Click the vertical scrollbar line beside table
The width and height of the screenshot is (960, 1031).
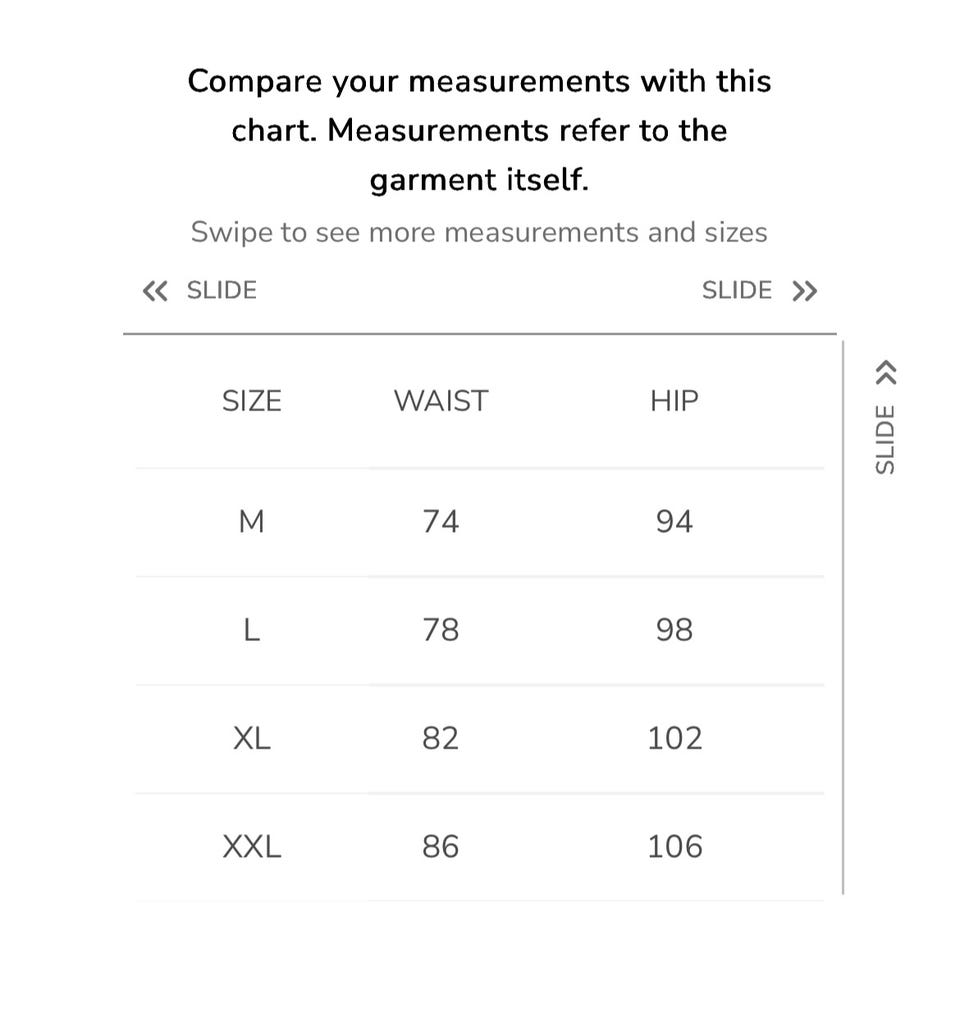coord(843,617)
